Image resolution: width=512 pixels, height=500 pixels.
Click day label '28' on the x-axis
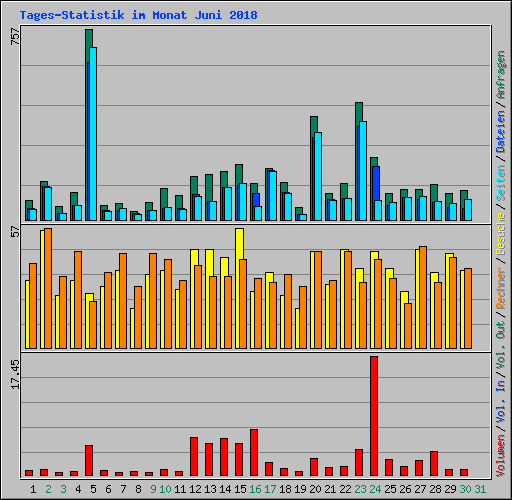click(435, 489)
